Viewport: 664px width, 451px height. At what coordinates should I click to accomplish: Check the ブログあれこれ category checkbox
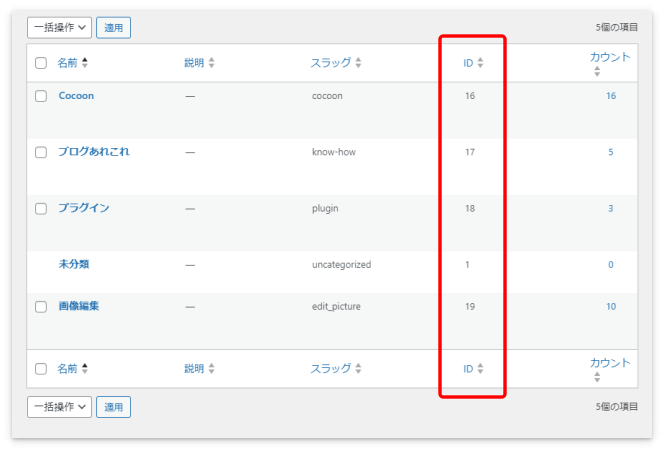click(x=41, y=152)
